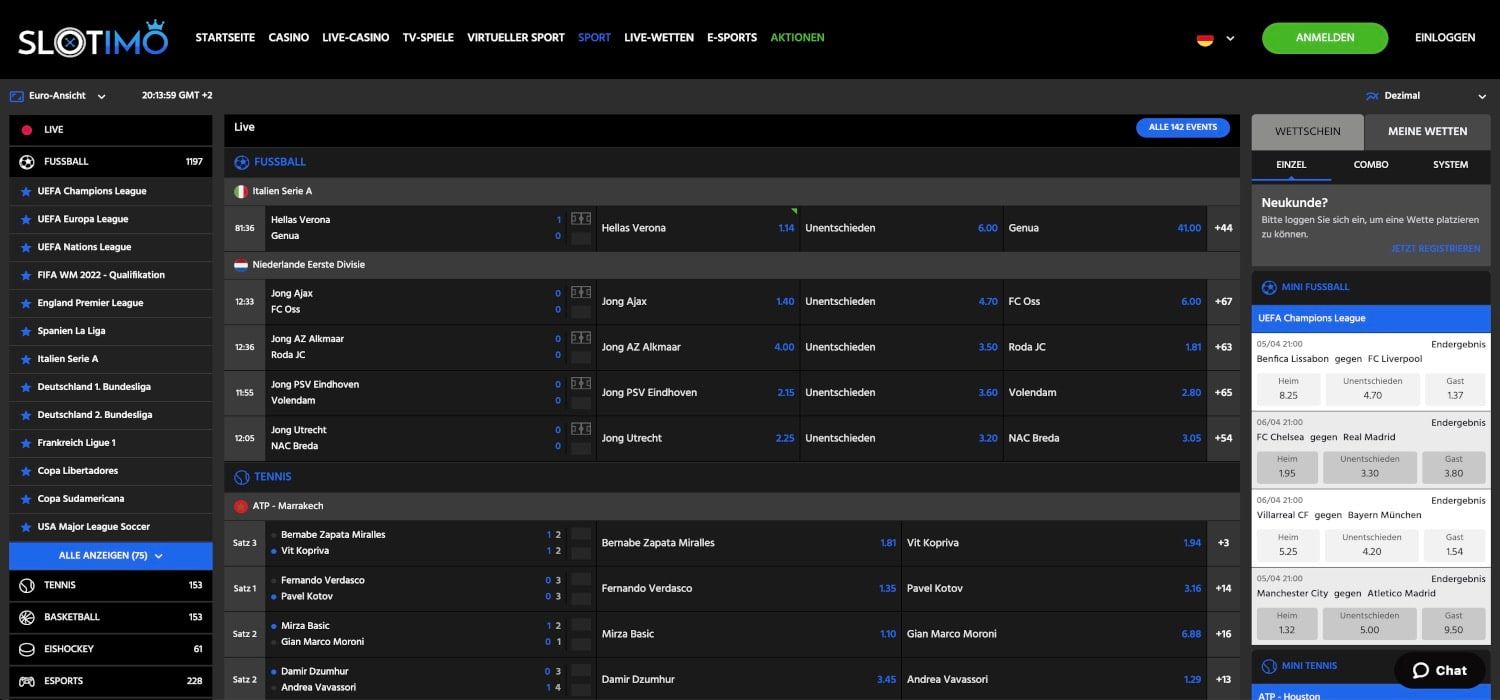The height and width of the screenshot is (700, 1500).
Task: Select the Basketball icon in sidebar
Action: pos(27,617)
